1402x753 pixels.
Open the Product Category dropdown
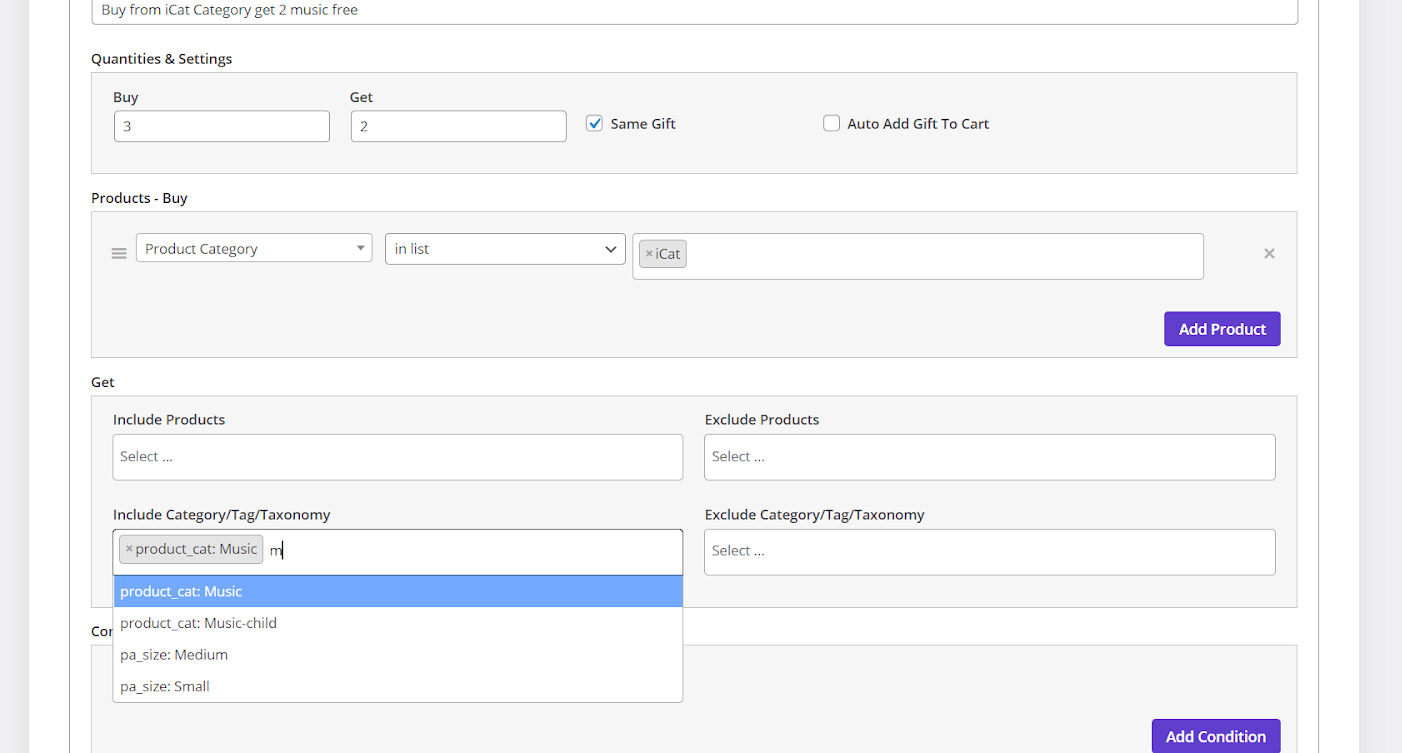(254, 249)
